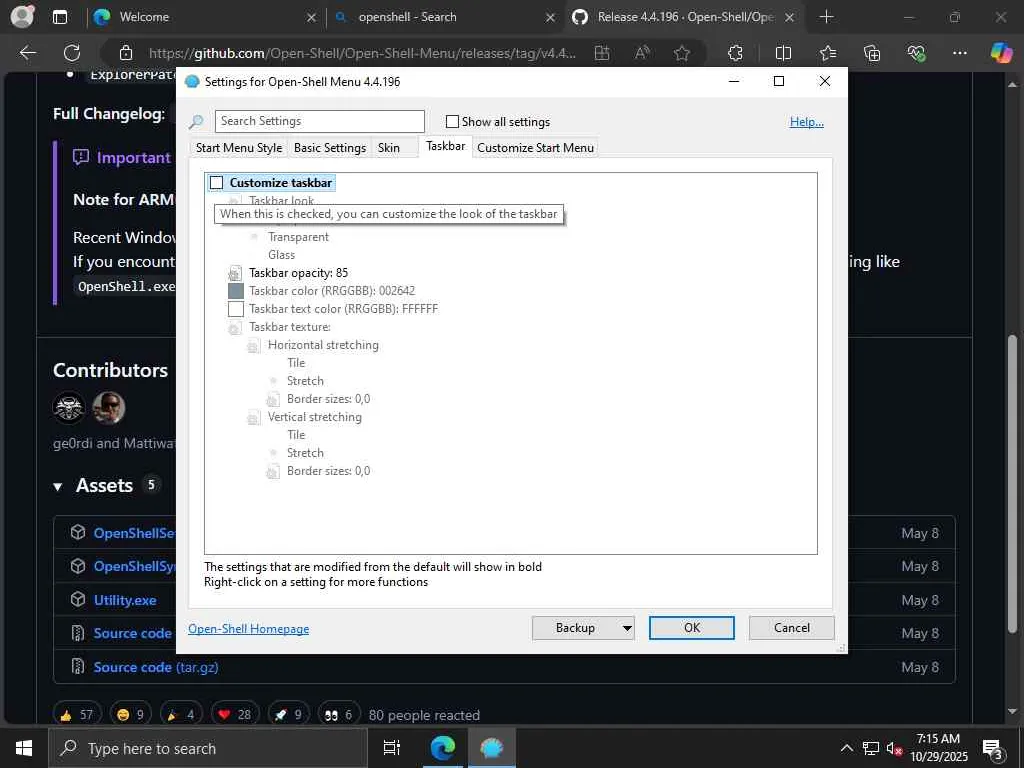Select the Taskbar texture setting row
Screen dimensions: 1024x768
tap(289, 327)
